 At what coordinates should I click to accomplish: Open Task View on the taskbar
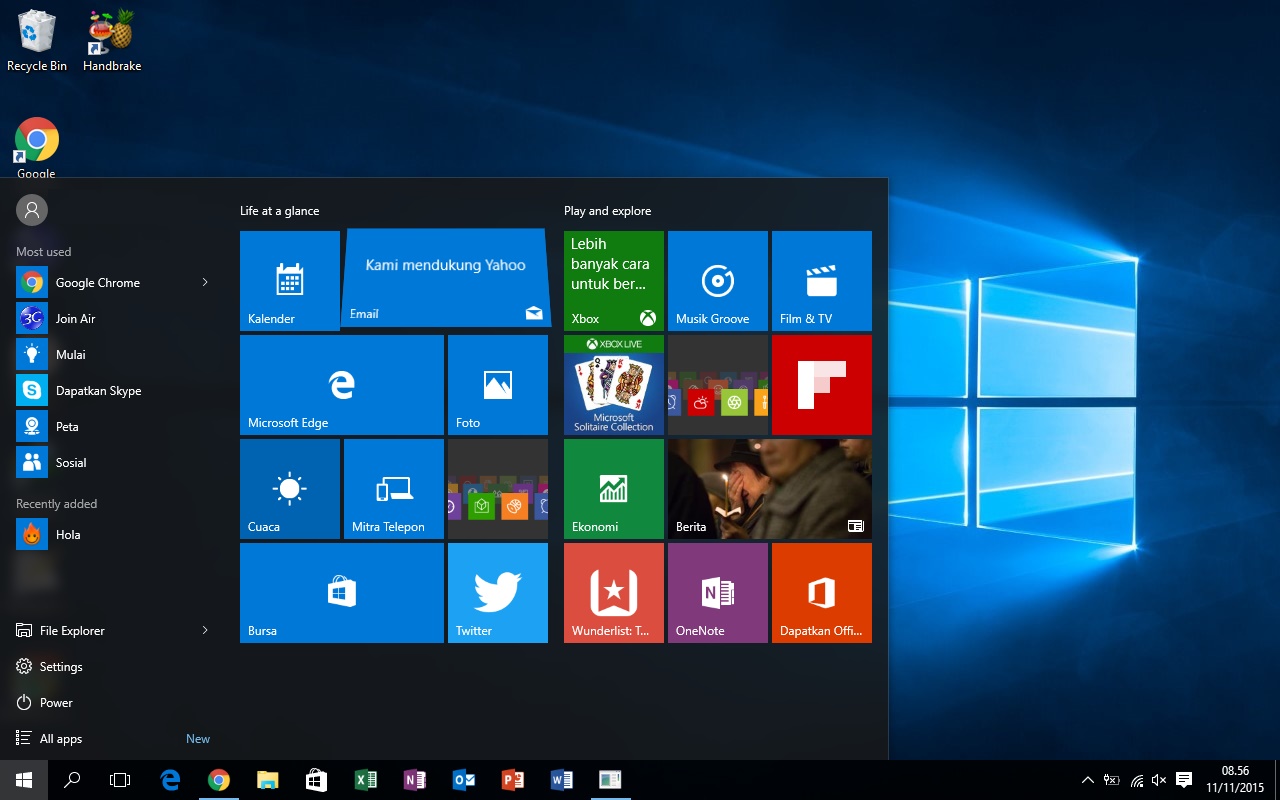pos(120,779)
